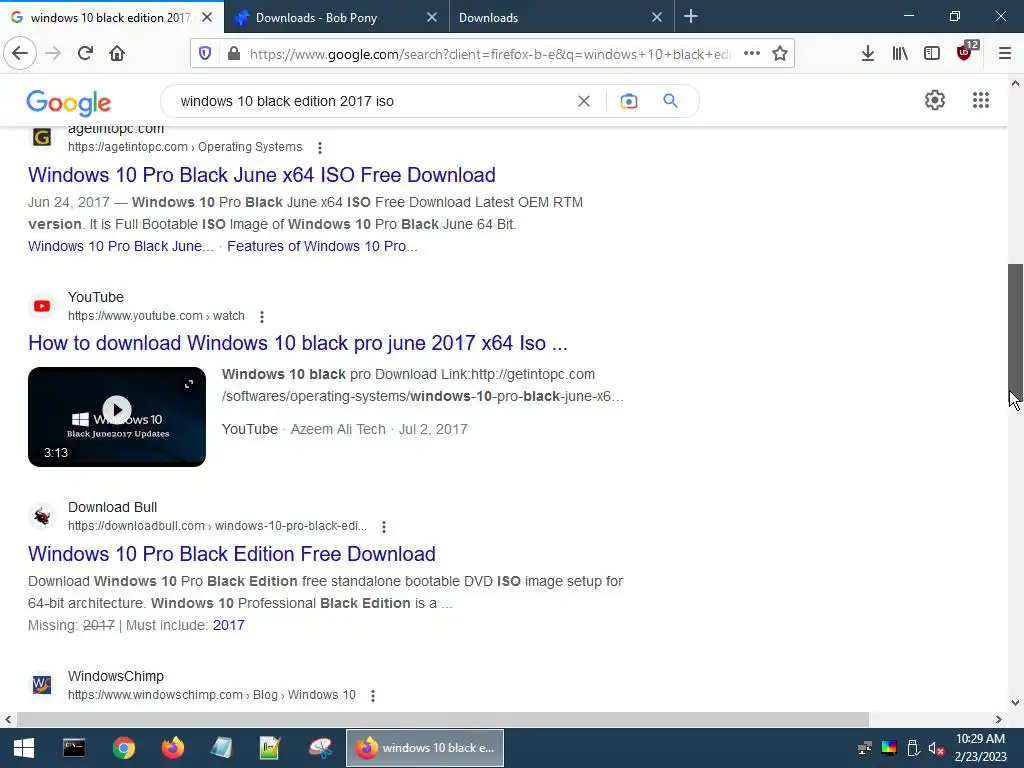Image resolution: width=1024 pixels, height=768 pixels.
Task: Go back to previous page
Action: (20, 54)
